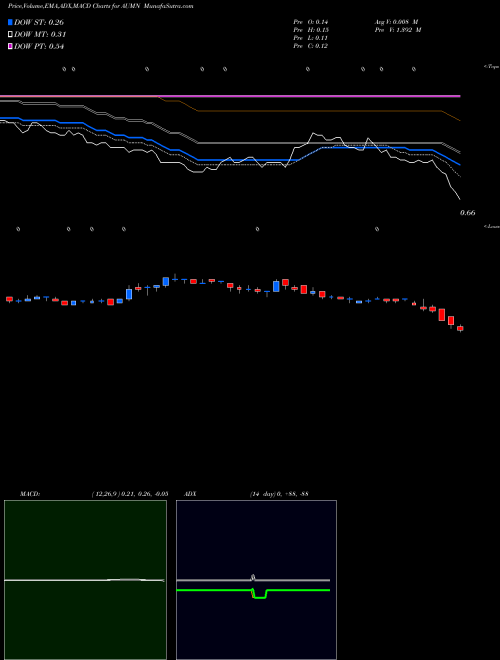The image size is (500, 660).
Task: Click the tall blue candlestick at the price peak
Action: [x=166, y=281]
